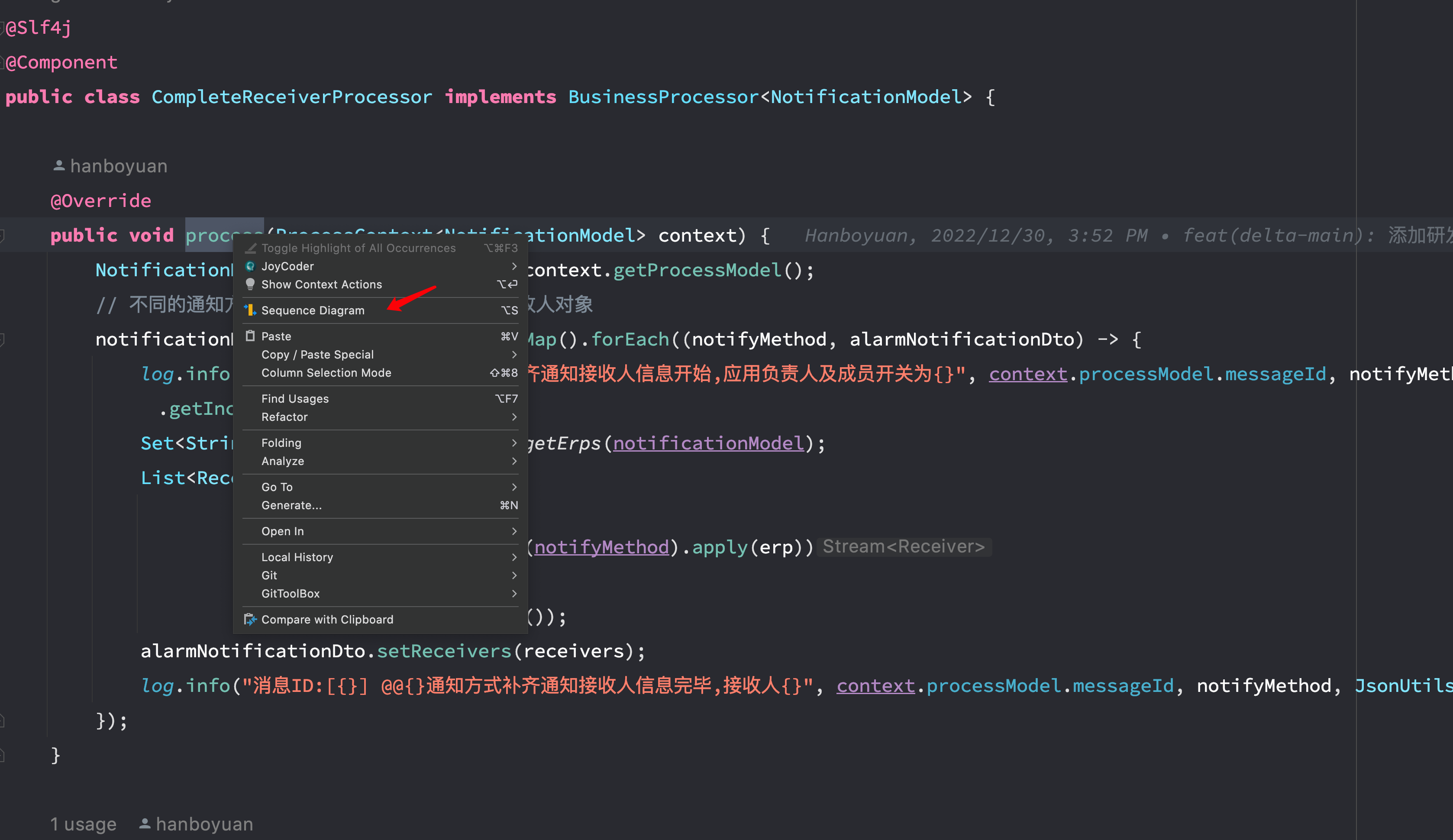Click underlined notifyMethod before .apply(erp)
Image resolution: width=1453 pixels, height=840 pixels.
601,547
